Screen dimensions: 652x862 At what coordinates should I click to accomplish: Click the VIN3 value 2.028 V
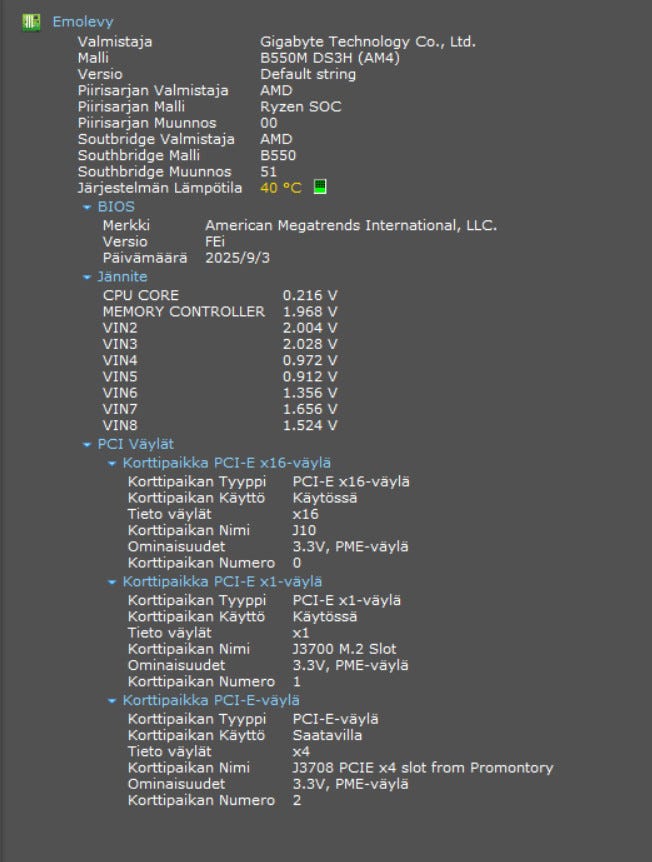(x=310, y=344)
